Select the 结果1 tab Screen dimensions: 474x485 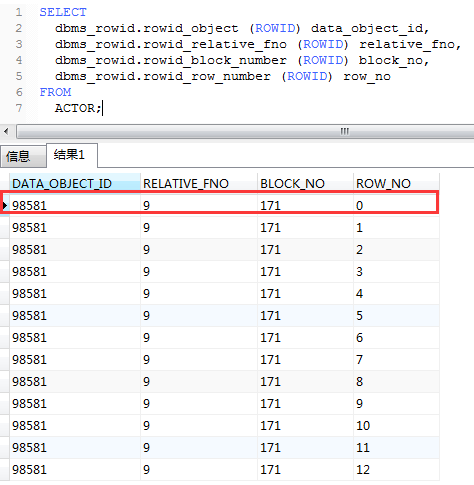click(72, 155)
